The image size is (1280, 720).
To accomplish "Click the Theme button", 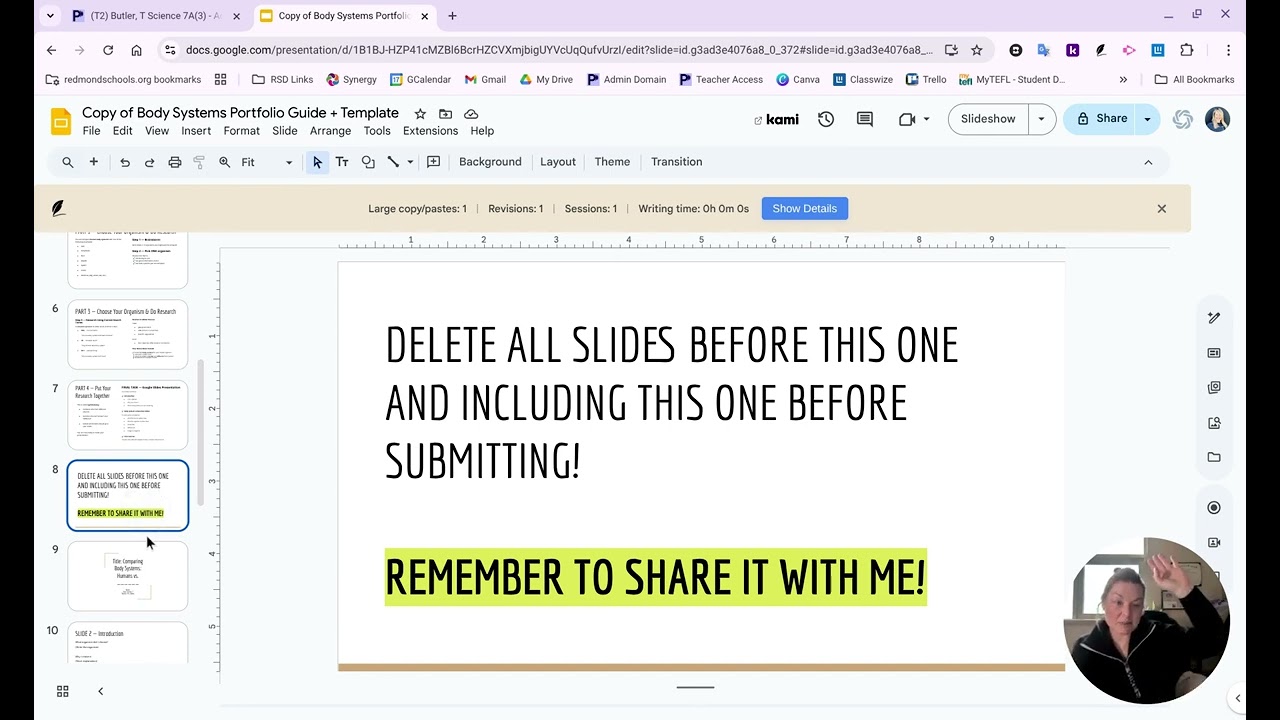I will click(612, 162).
